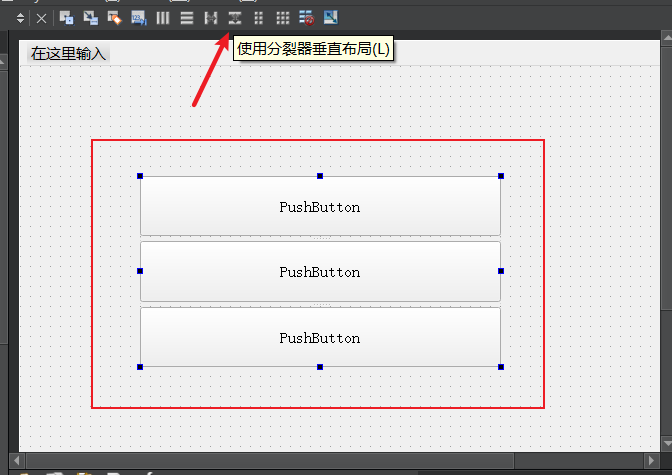Switch to Edit Signals/Slots mode

coord(90,18)
